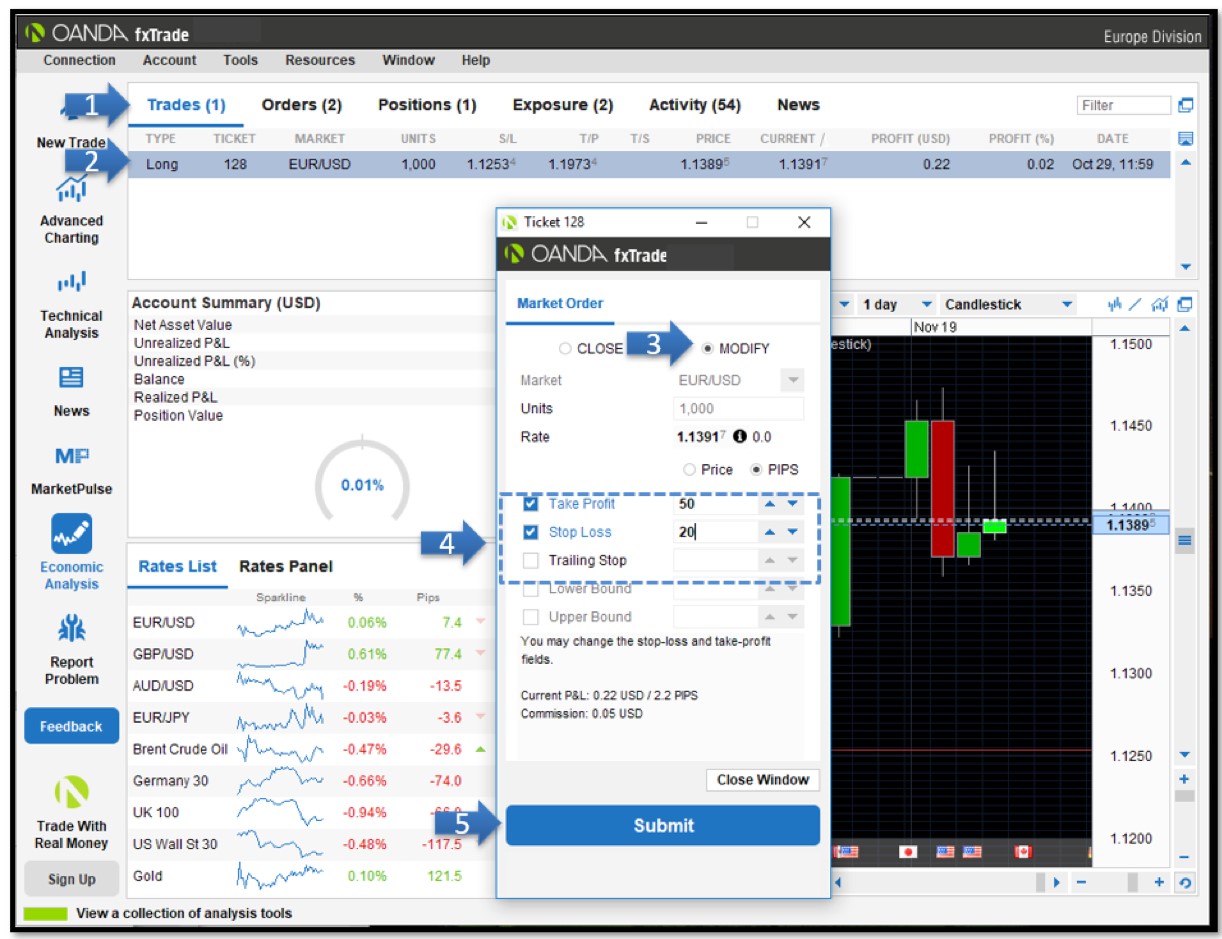Click the Feedback button

coord(71,727)
